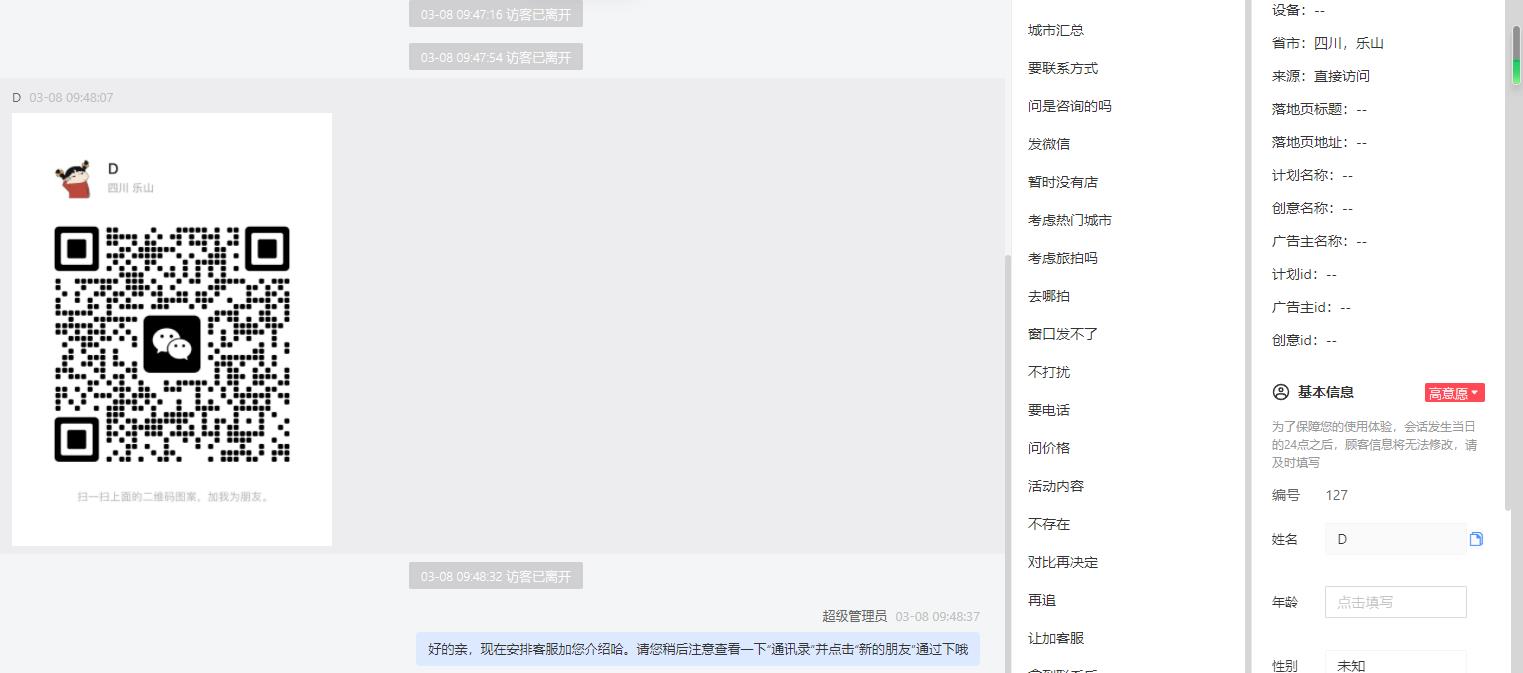The width and height of the screenshot is (1523, 673).
Task: Click the 09:47:54 访客已离开 notice
Action: (496, 57)
